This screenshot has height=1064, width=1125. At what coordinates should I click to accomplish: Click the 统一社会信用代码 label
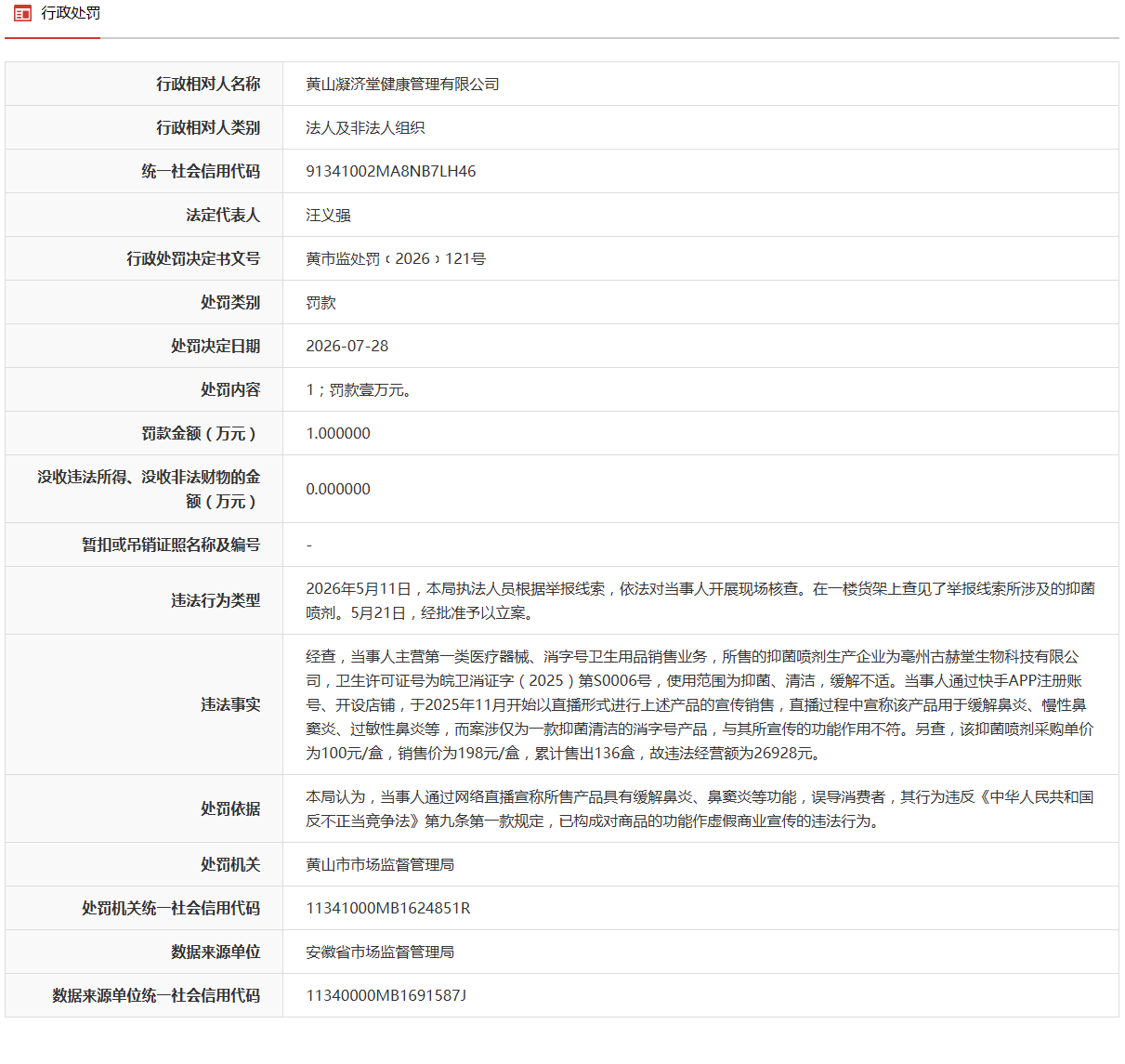(x=201, y=171)
